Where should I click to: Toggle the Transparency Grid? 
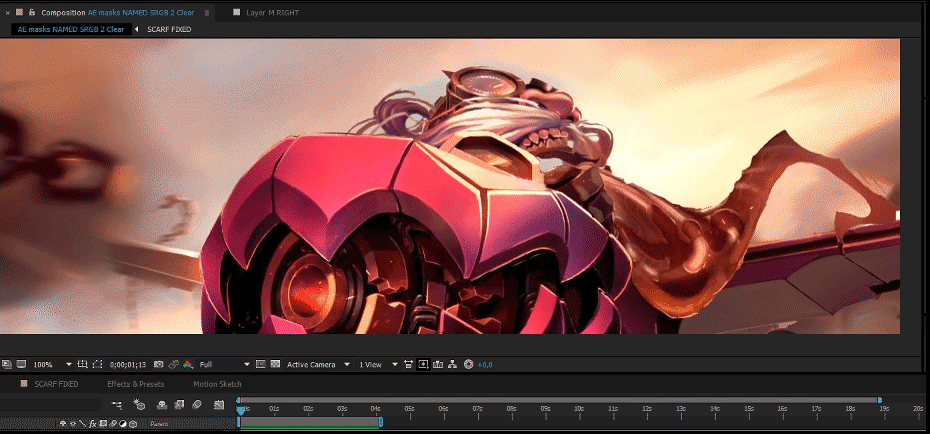[x=274, y=364]
